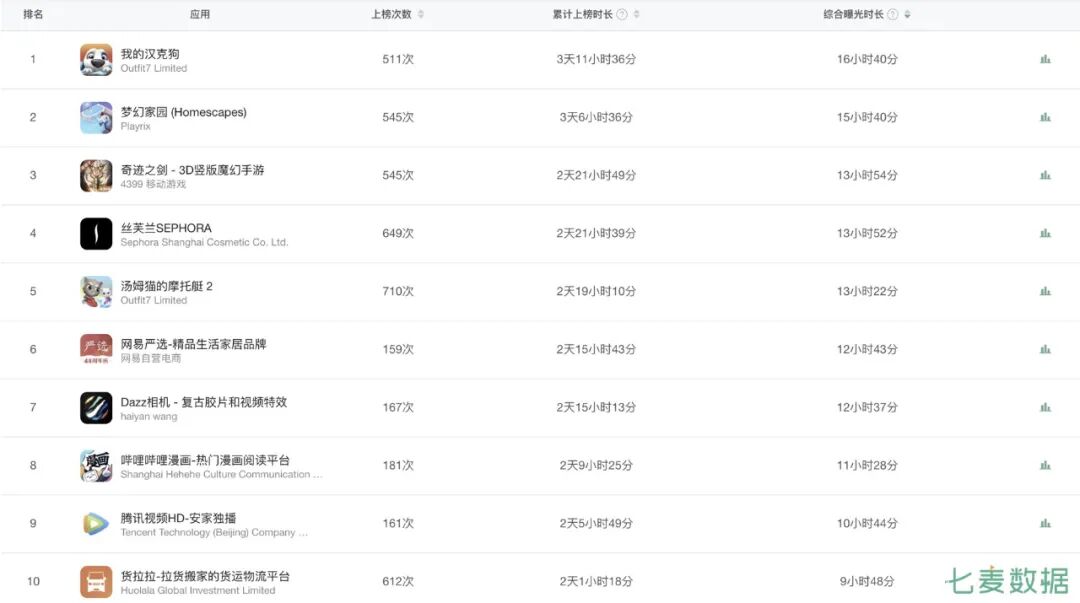Open chart icon for Dazz相机 row
The image size is (1080, 603).
(x=1045, y=407)
